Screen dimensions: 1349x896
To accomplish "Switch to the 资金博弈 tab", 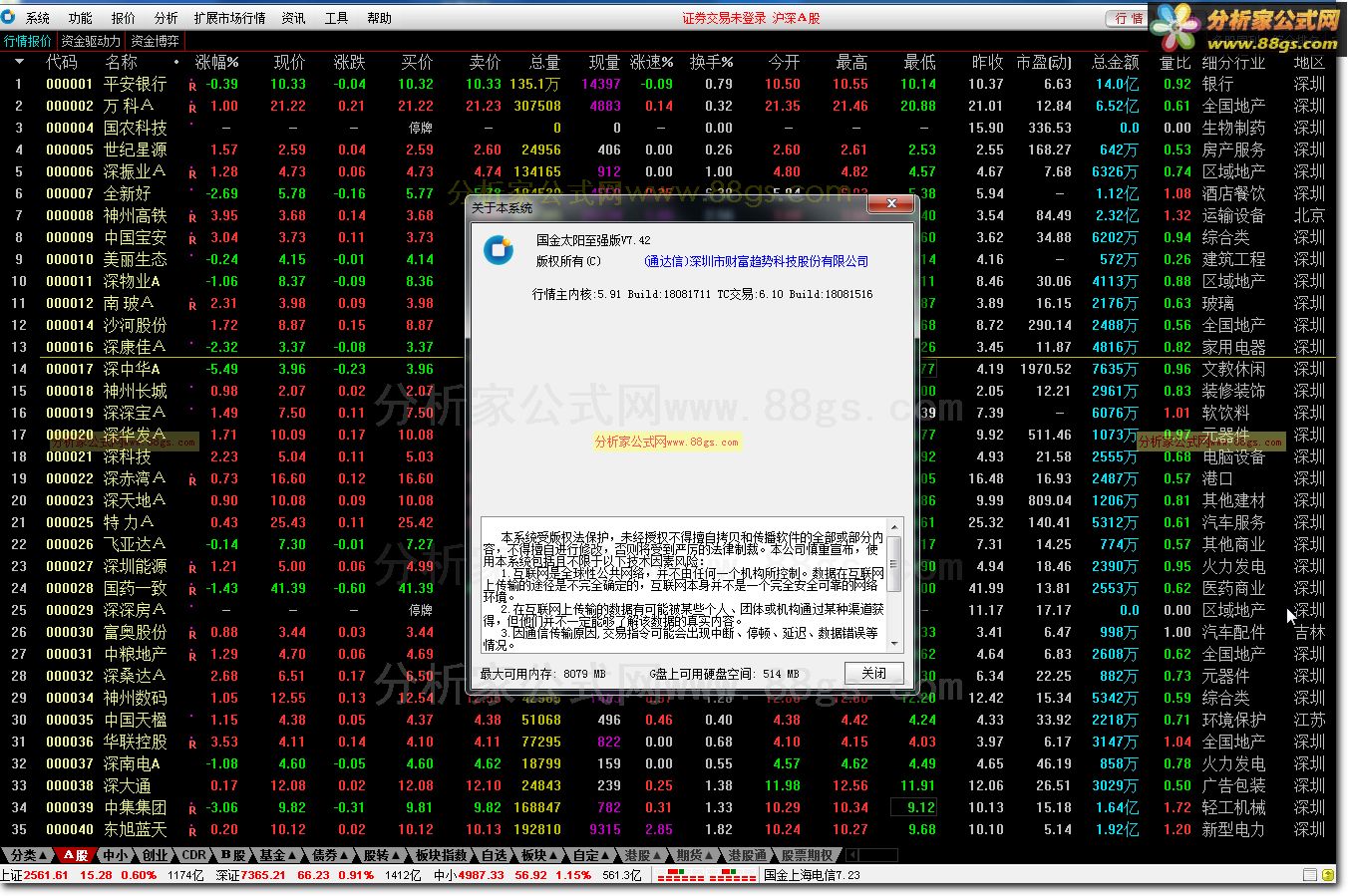I will 156,41.
